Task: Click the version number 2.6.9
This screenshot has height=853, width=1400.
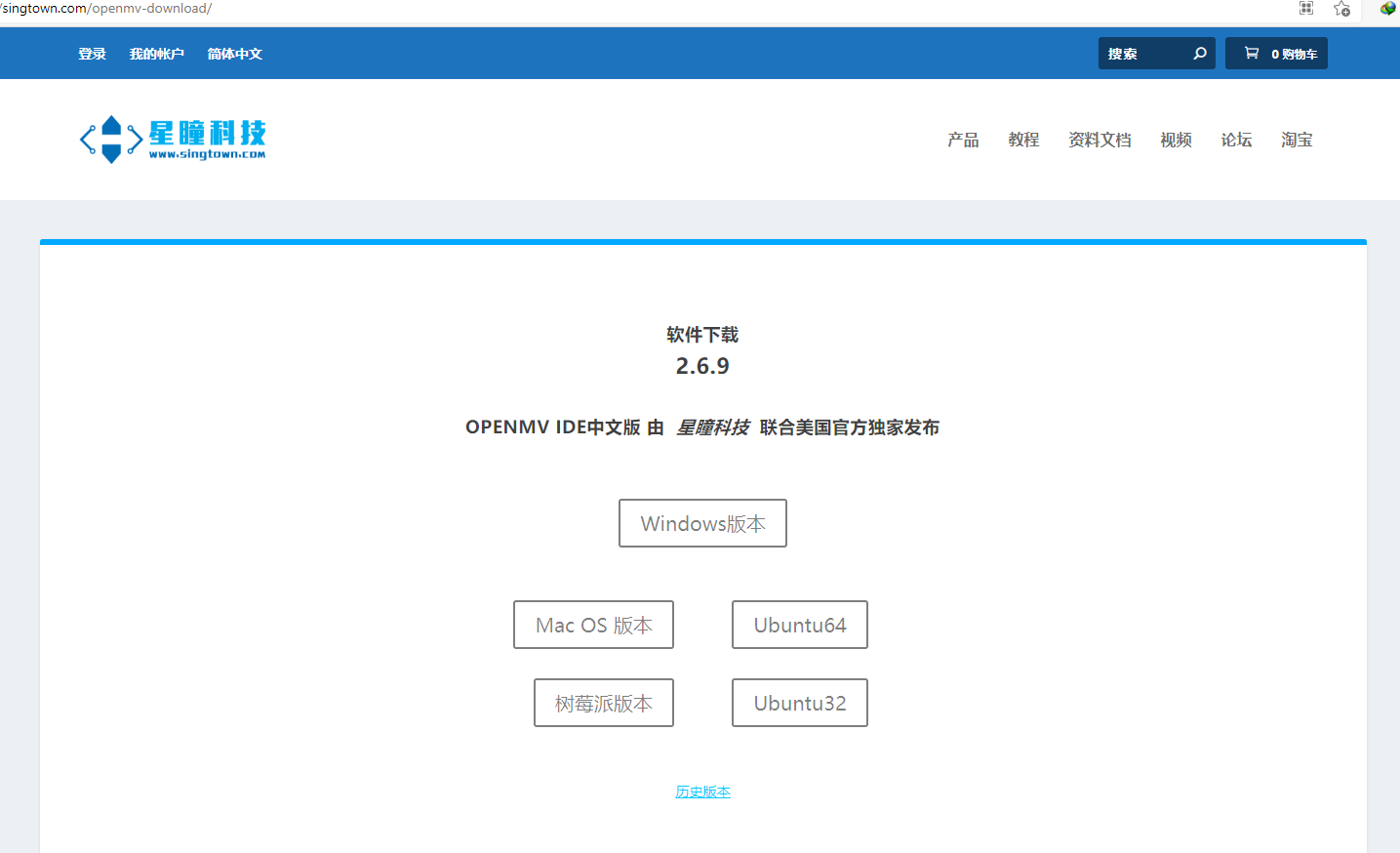Action: [x=702, y=366]
